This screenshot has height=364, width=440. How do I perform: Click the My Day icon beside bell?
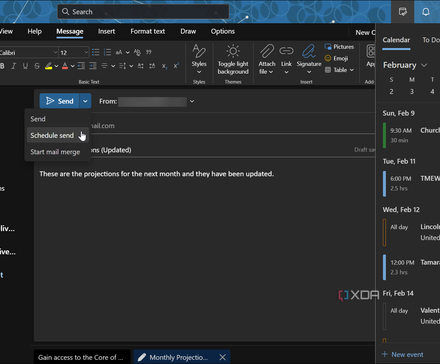(403, 12)
